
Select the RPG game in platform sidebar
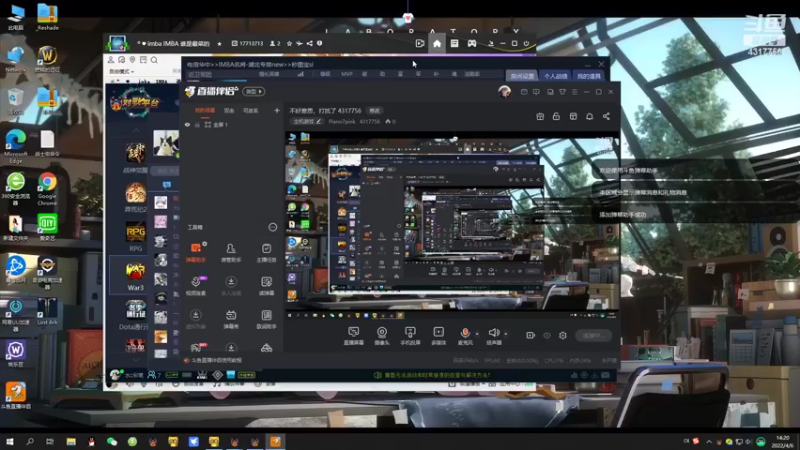click(135, 237)
